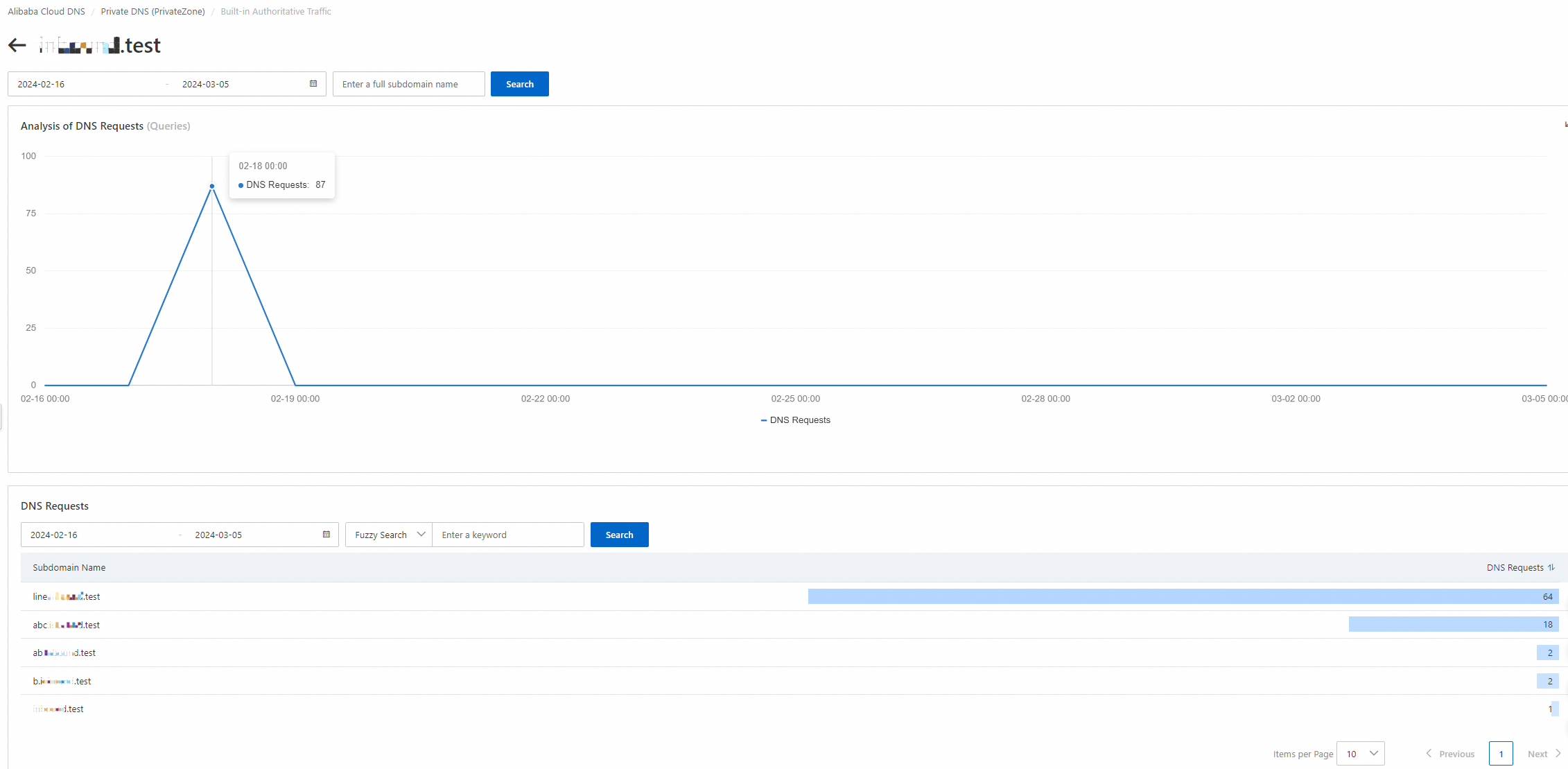This screenshot has width=1568, height=769.
Task: Focus the Enter a keyword field
Action: click(x=507, y=535)
